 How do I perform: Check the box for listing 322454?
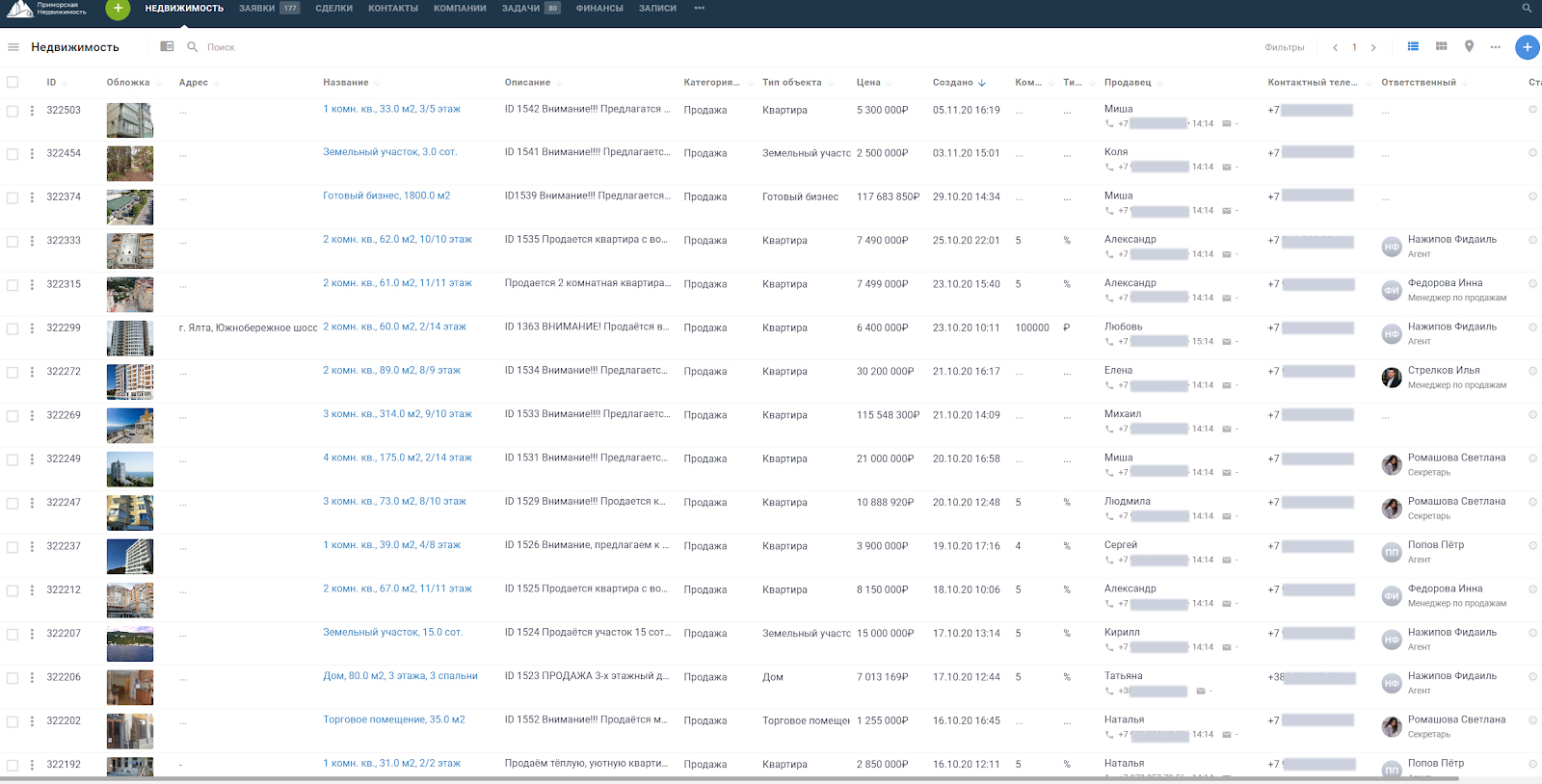coord(13,154)
